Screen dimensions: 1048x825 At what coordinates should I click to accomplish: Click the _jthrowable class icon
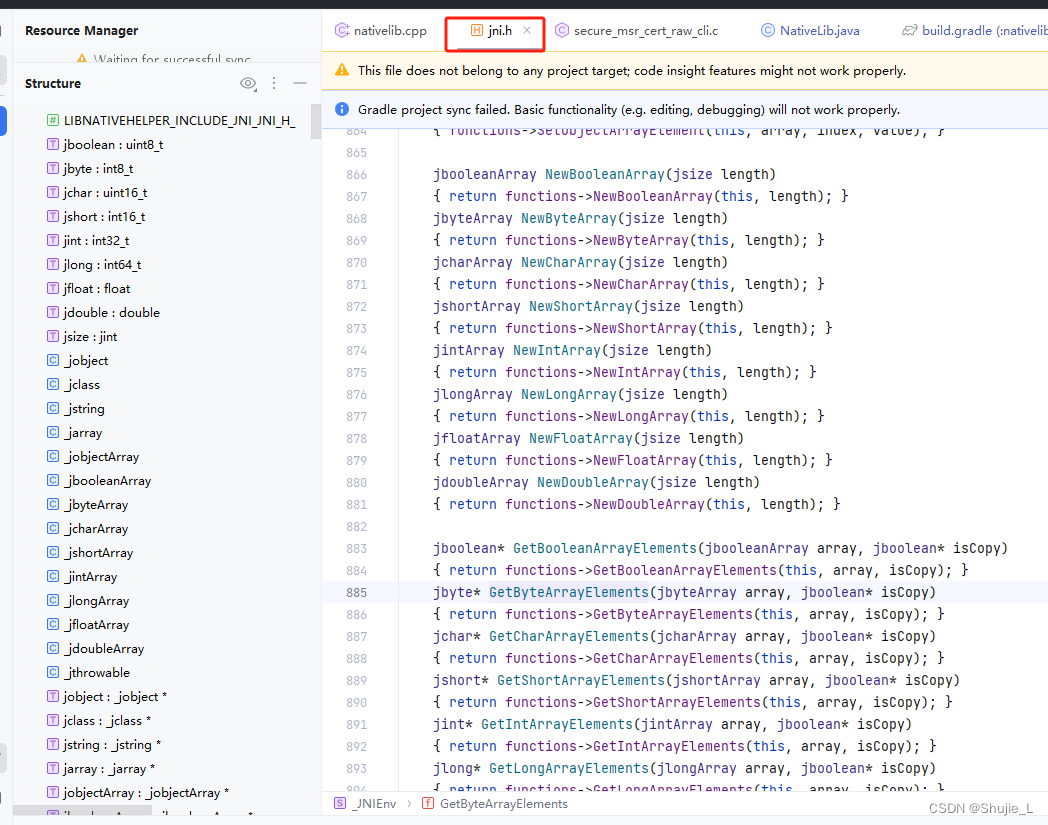[x=53, y=673]
